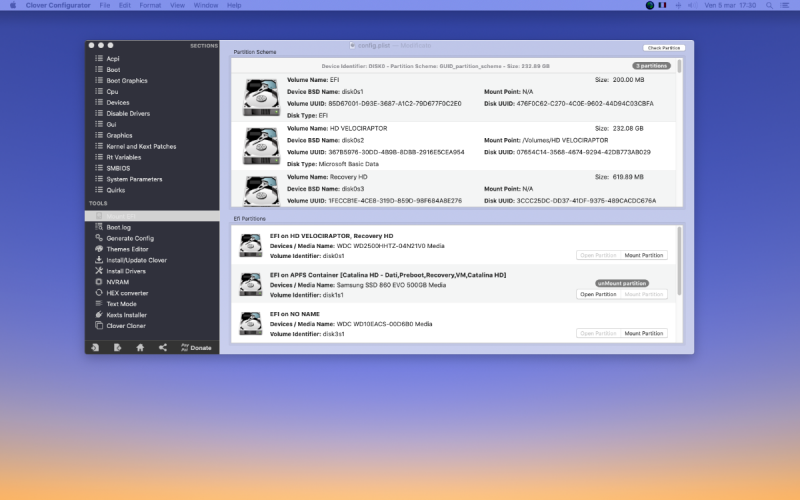800x500 pixels.
Task: Show the Graphics section
Action: pos(119,136)
